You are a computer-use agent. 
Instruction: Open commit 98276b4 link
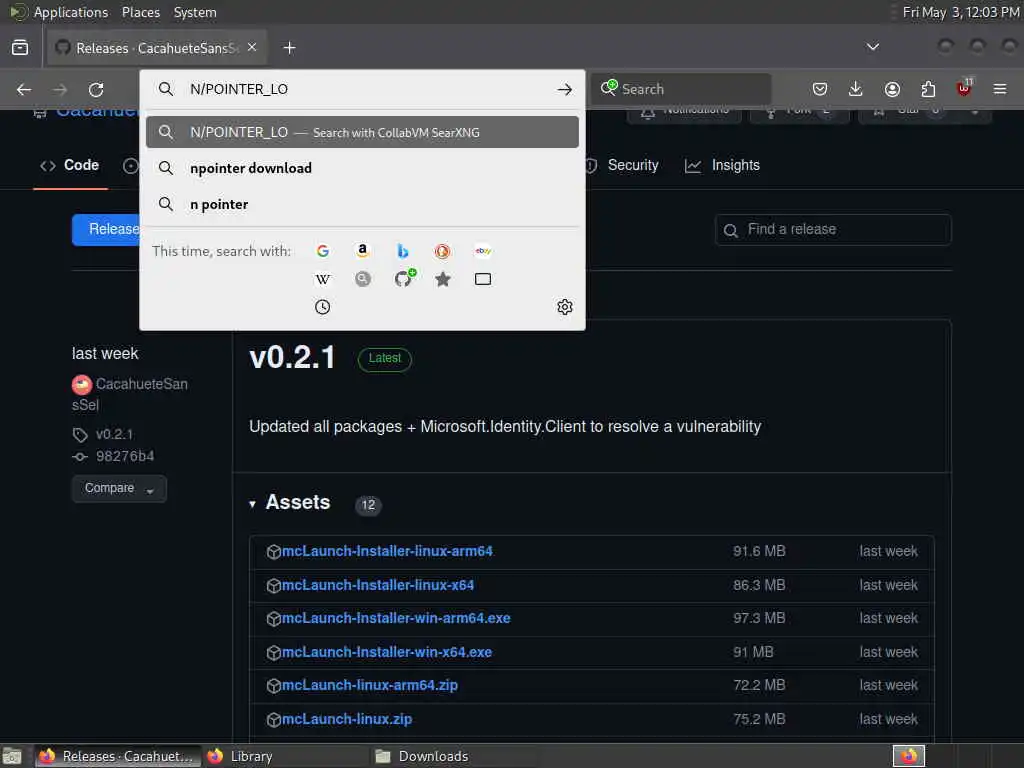click(125, 456)
